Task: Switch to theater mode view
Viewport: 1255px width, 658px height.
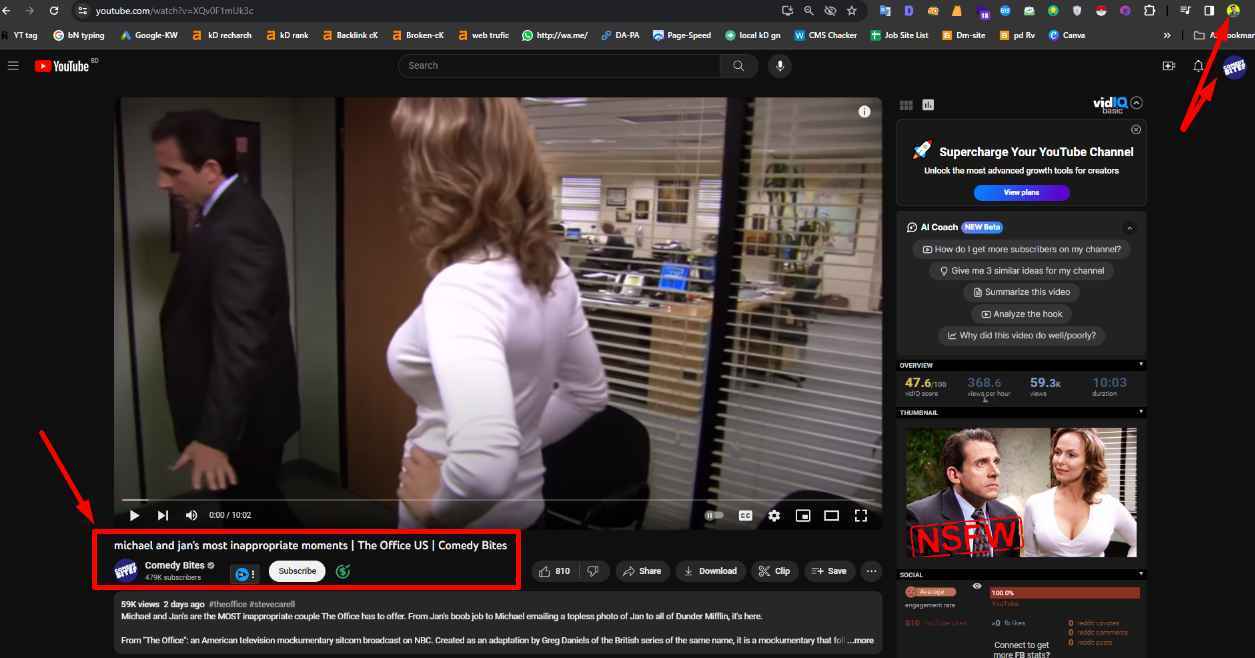Action: pyautogui.click(x=831, y=516)
